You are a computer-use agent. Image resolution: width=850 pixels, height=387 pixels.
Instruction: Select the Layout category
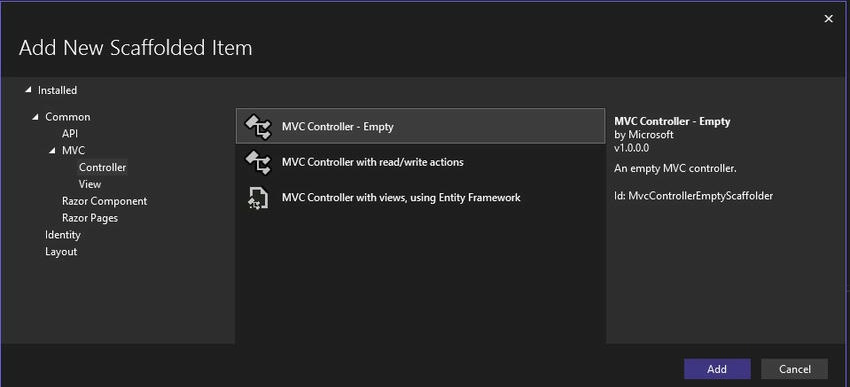(61, 251)
